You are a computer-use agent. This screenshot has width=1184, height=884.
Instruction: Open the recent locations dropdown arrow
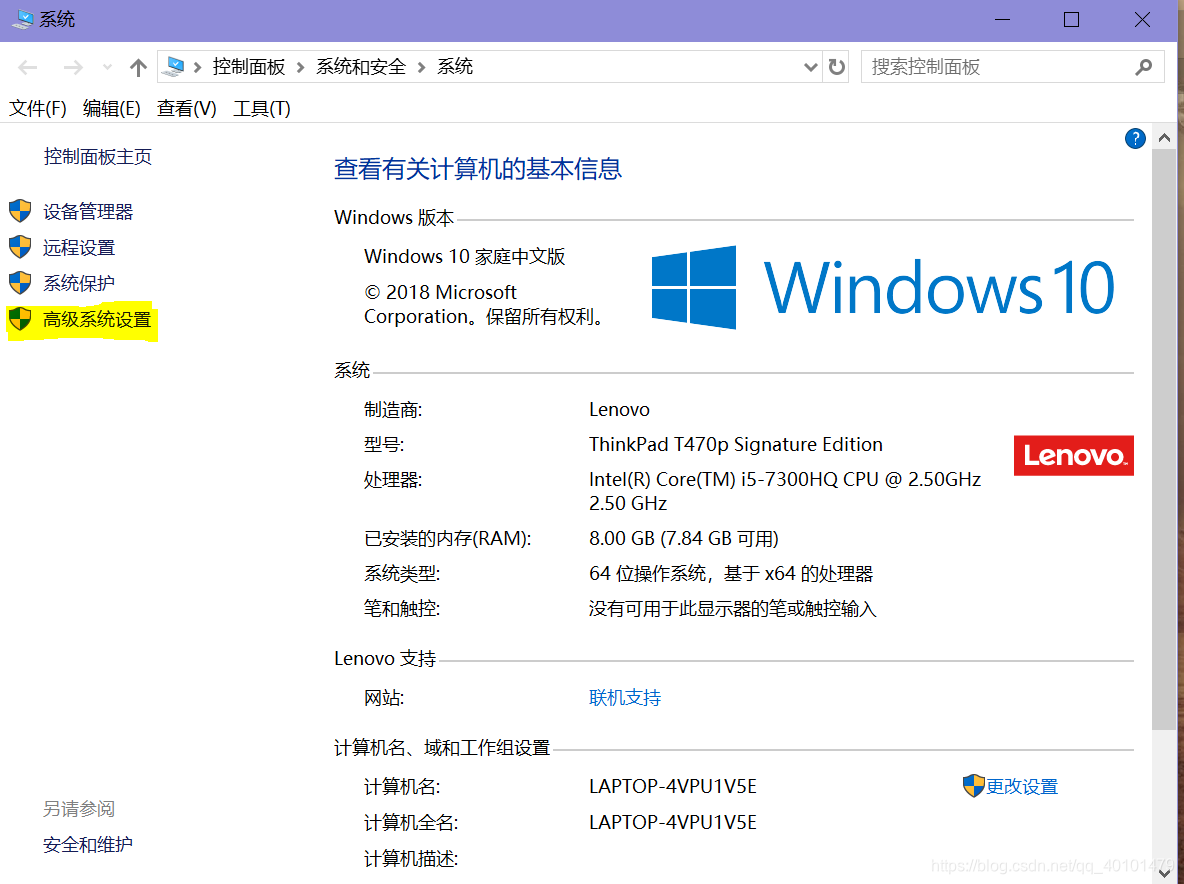(x=107, y=68)
